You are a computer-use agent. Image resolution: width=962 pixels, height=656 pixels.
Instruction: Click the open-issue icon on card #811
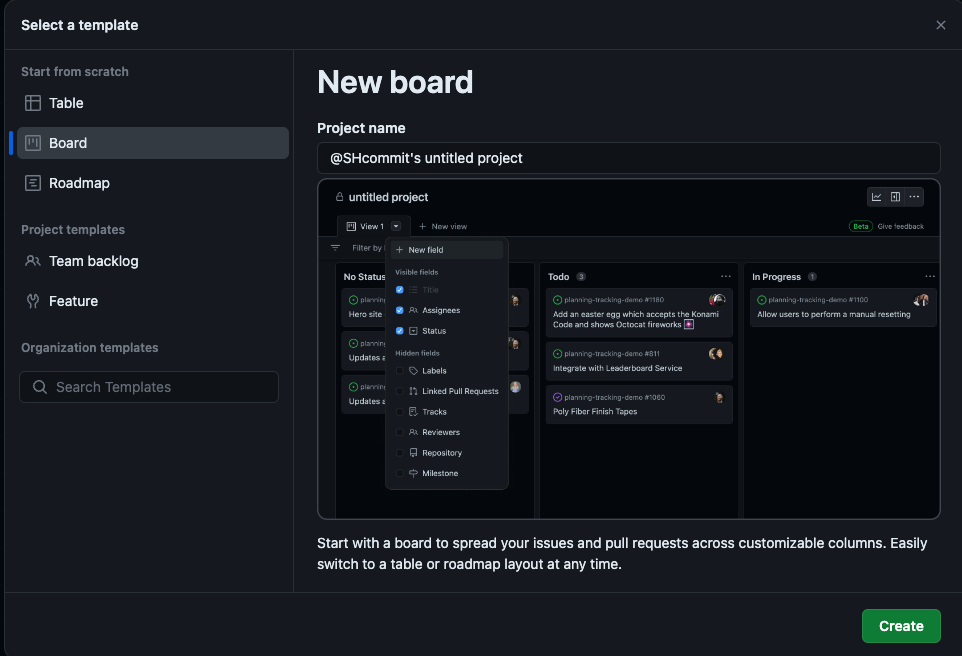point(557,353)
